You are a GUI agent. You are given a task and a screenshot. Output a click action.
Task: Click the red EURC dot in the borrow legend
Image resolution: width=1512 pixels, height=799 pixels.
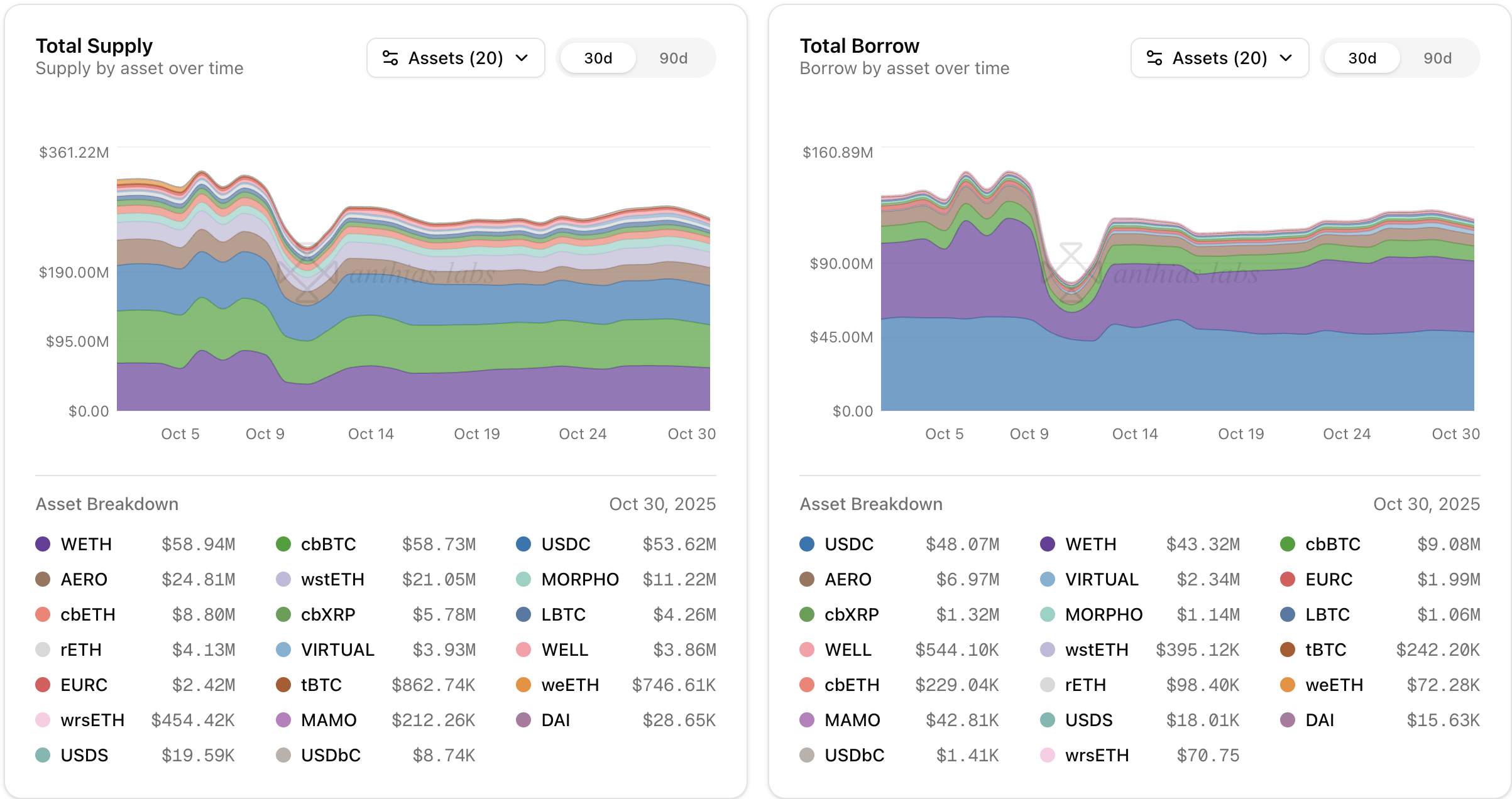coord(1288,579)
